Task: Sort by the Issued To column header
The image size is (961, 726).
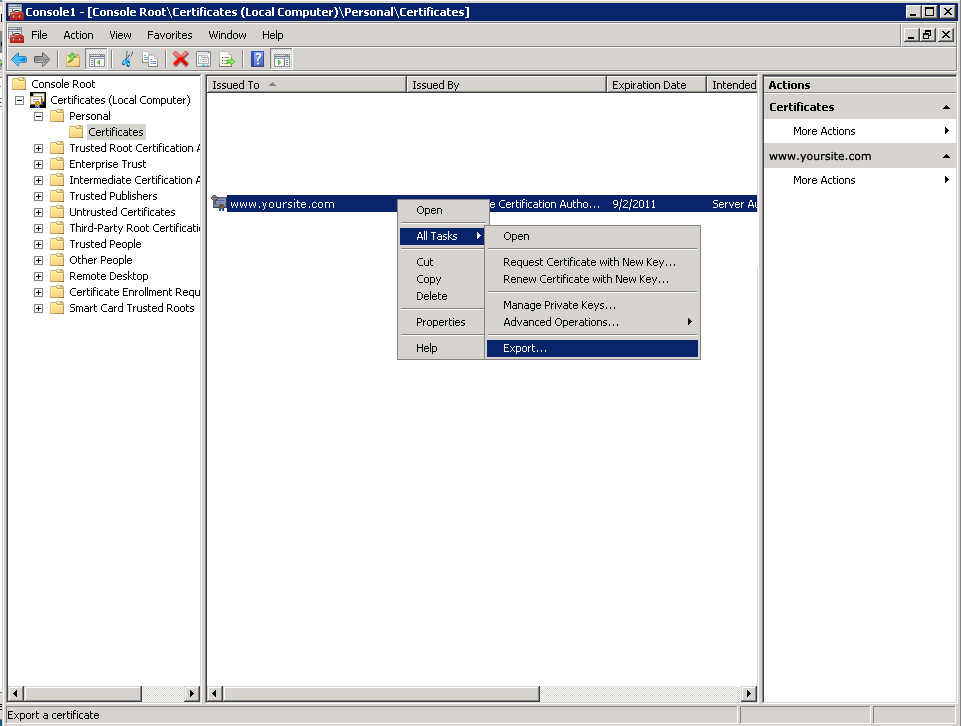Action: [306, 85]
